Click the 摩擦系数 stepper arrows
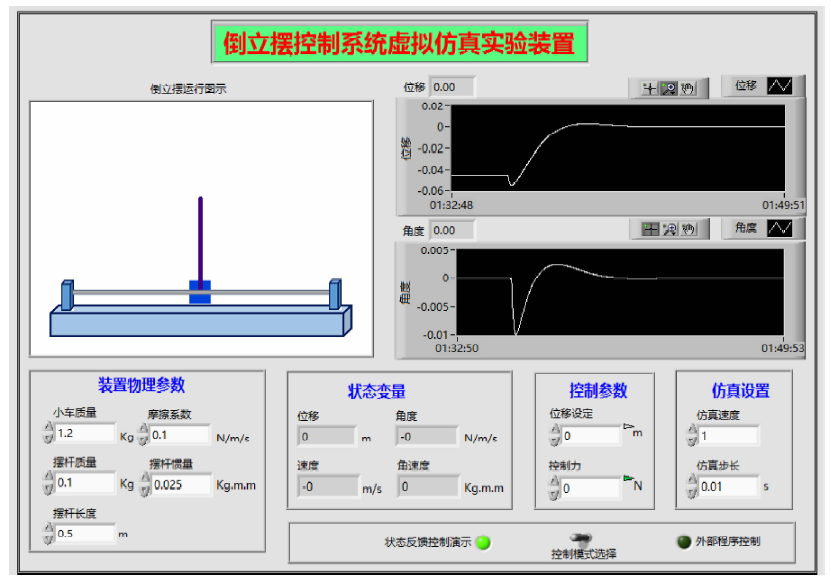This screenshot has width=831, height=583. click(x=143, y=435)
